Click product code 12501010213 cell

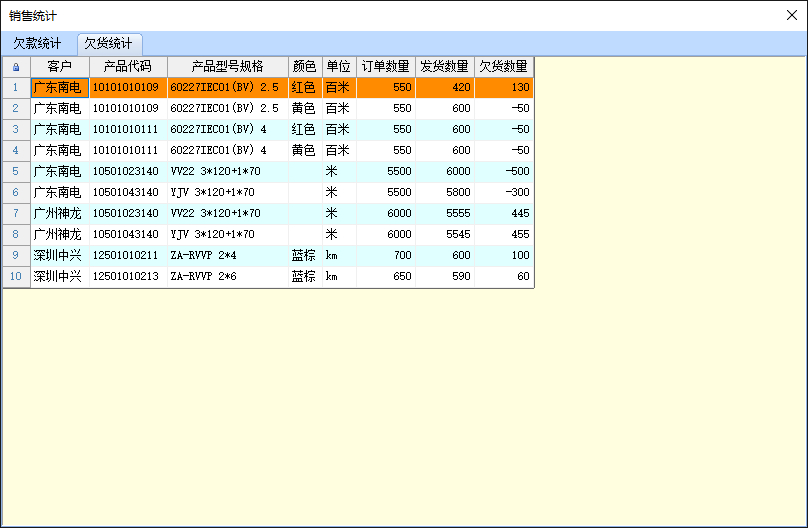[x=126, y=276]
